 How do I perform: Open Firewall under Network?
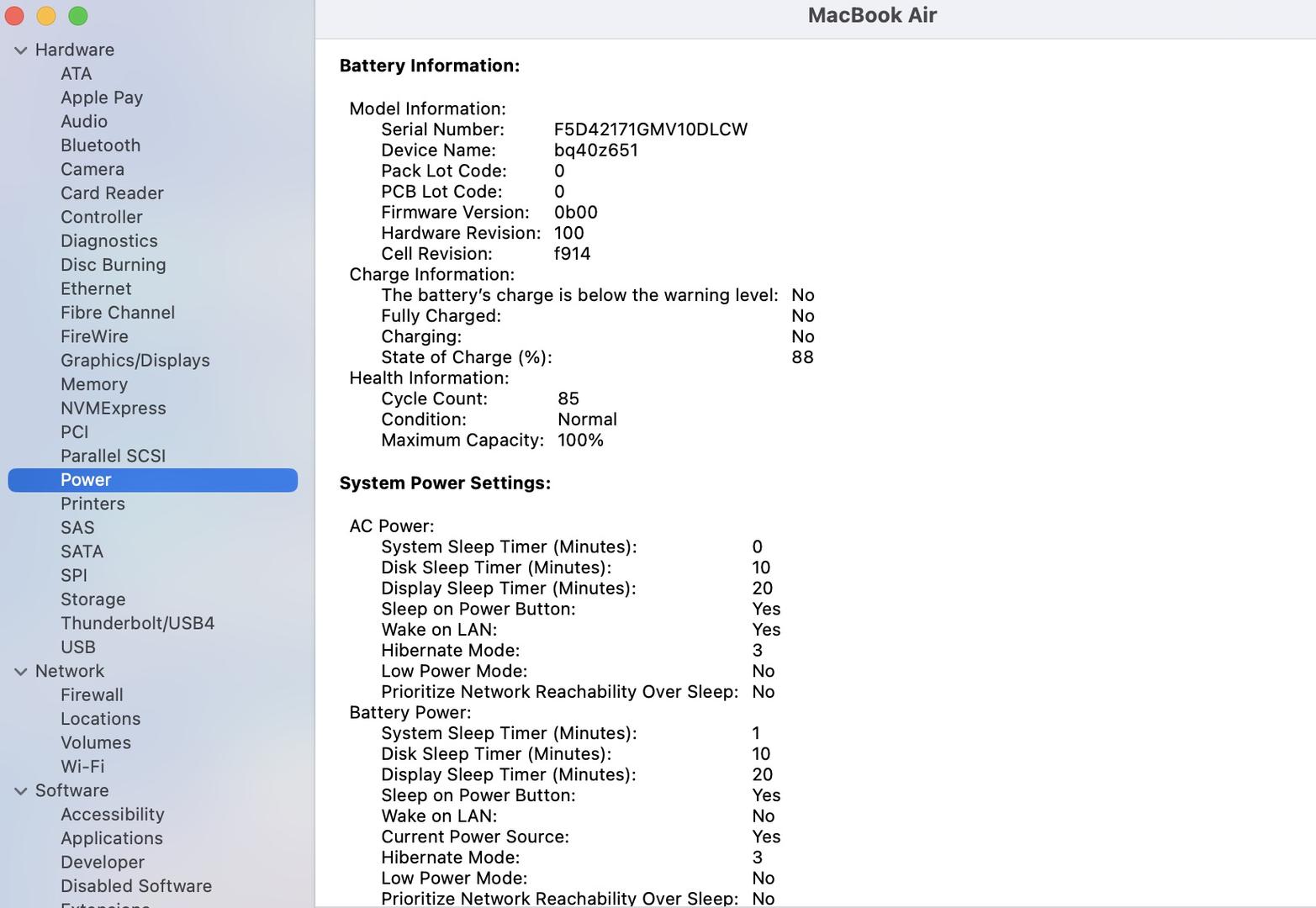point(92,695)
